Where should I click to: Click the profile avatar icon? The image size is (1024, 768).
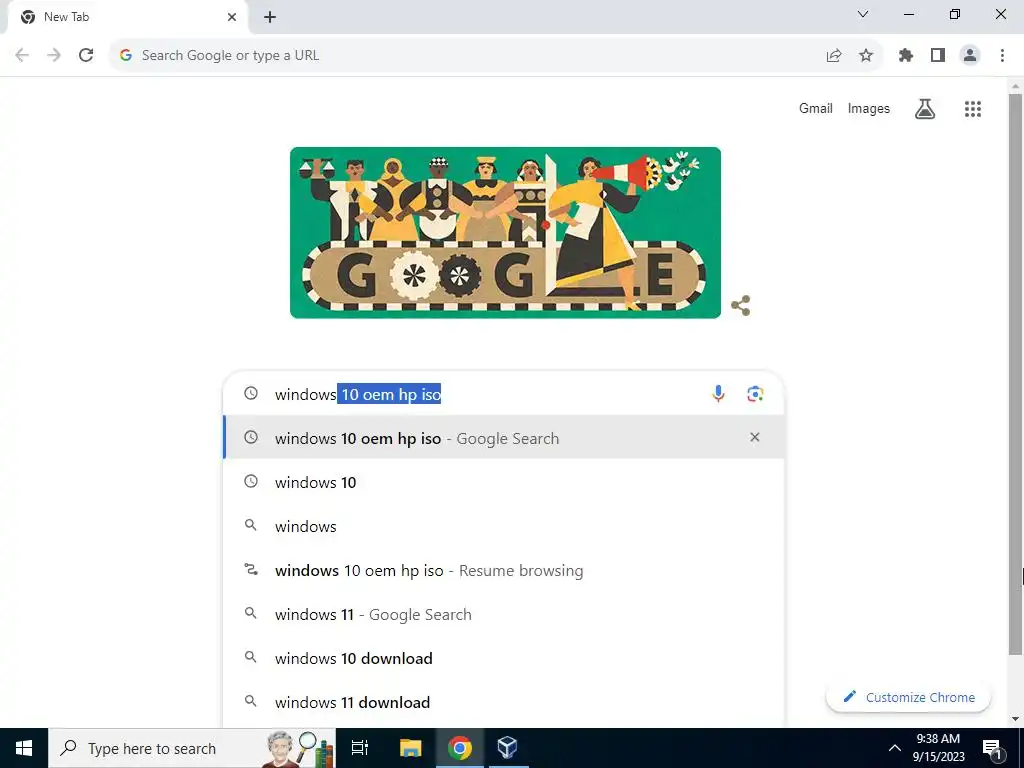[x=970, y=56]
